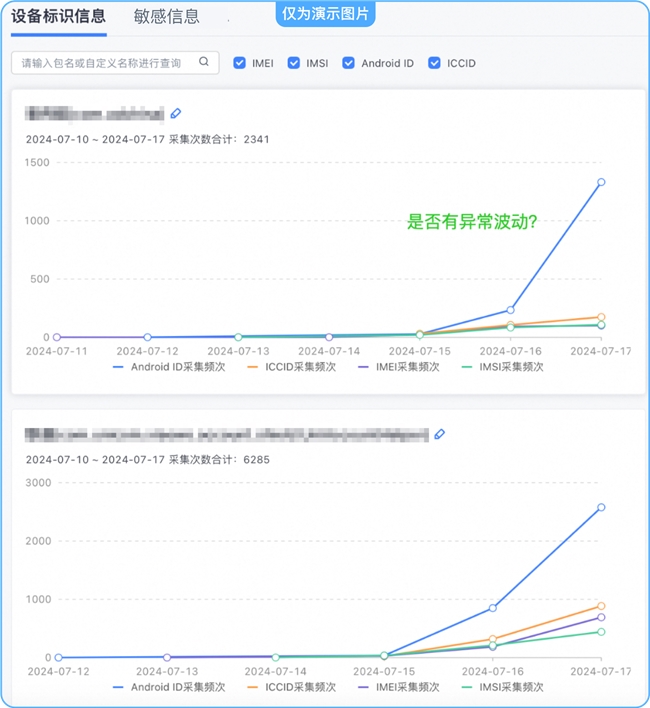Image resolution: width=650 pixels, height=708 pixels.
Task: Click first chart's data point on 2024-07-12
Action: [148, 337]
